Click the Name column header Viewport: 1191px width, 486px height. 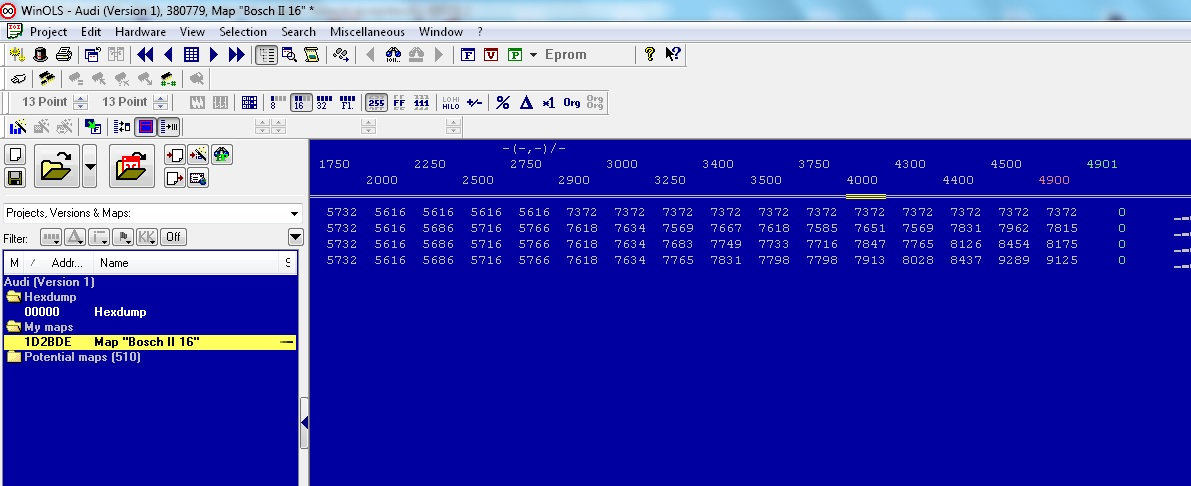pyautogui.click(x=114, y=263)
